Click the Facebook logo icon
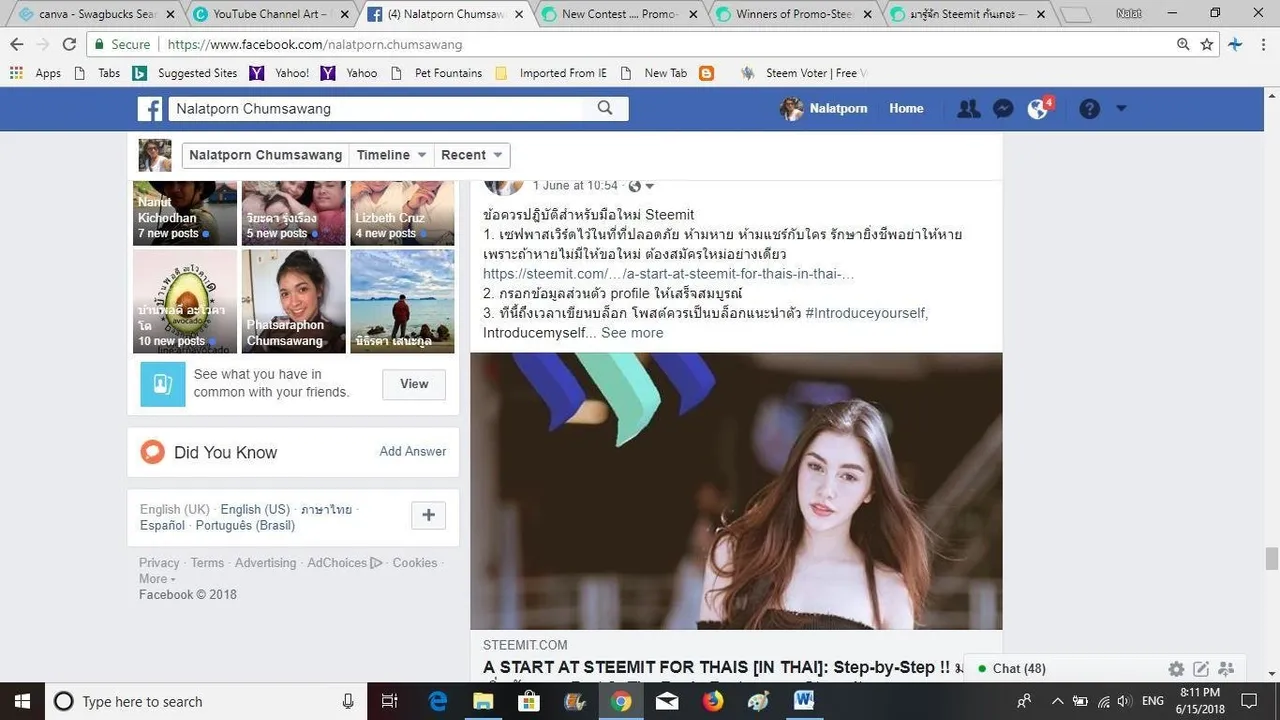Image resolution: width=1280 pixels, height=720 pixels. (150, 109)
